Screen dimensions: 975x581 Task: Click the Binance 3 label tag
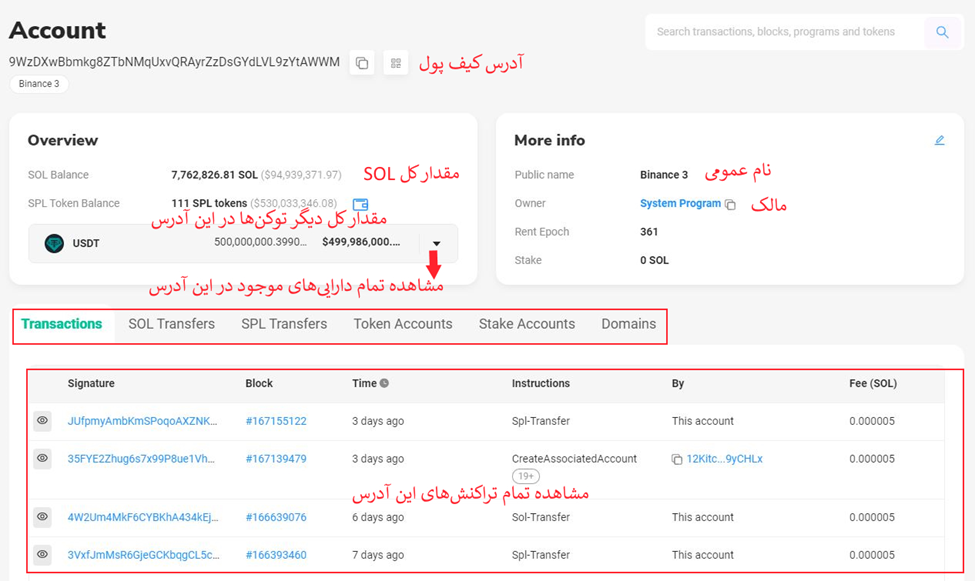[x=39, y=84]
